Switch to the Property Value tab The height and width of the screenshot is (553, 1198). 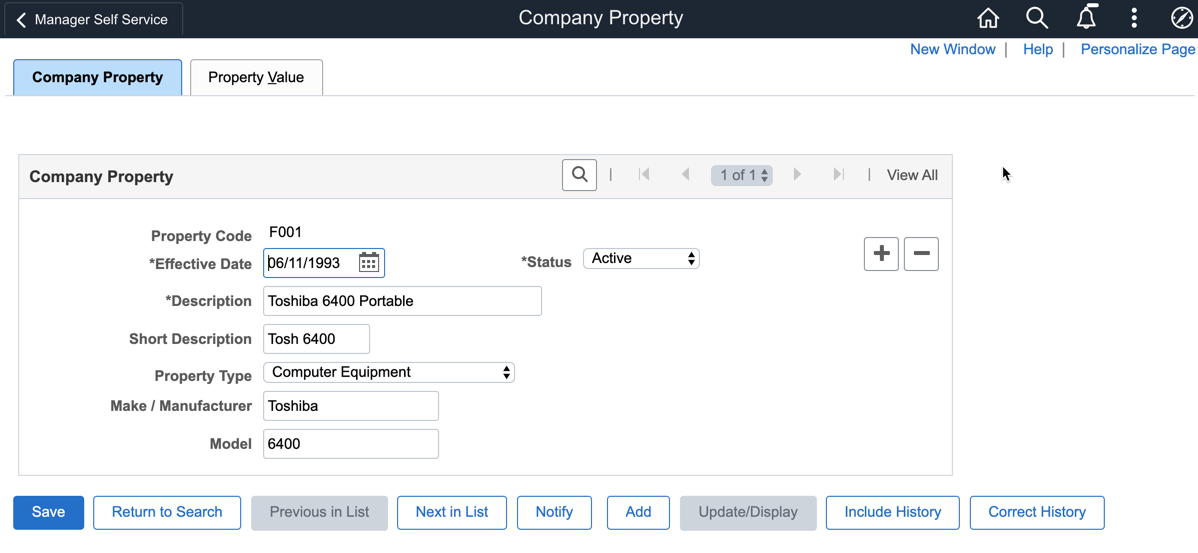pos(256,77)
